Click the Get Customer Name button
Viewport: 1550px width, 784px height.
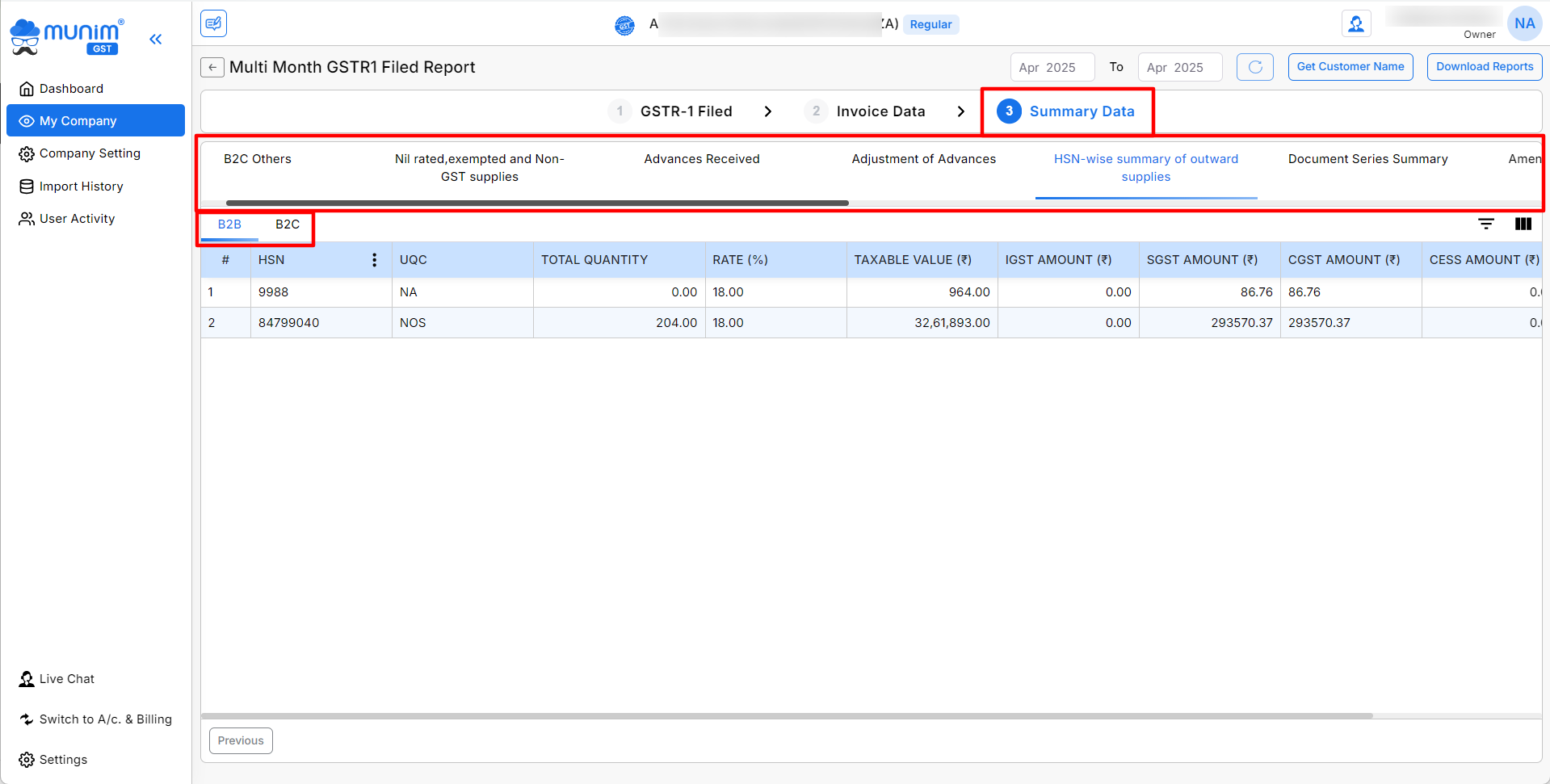[1350, 67]
